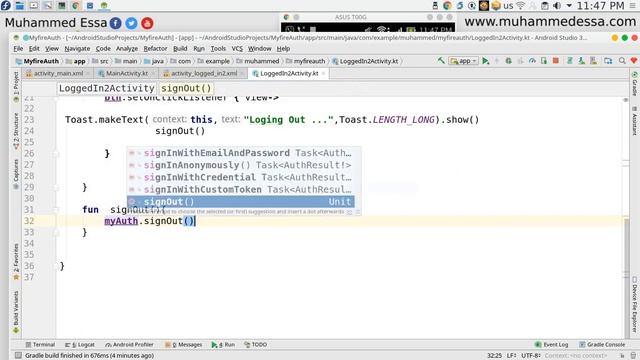Click the tool windows toggle icon in status bar
The height and width of the screenshot is (360, 640).
18,356
